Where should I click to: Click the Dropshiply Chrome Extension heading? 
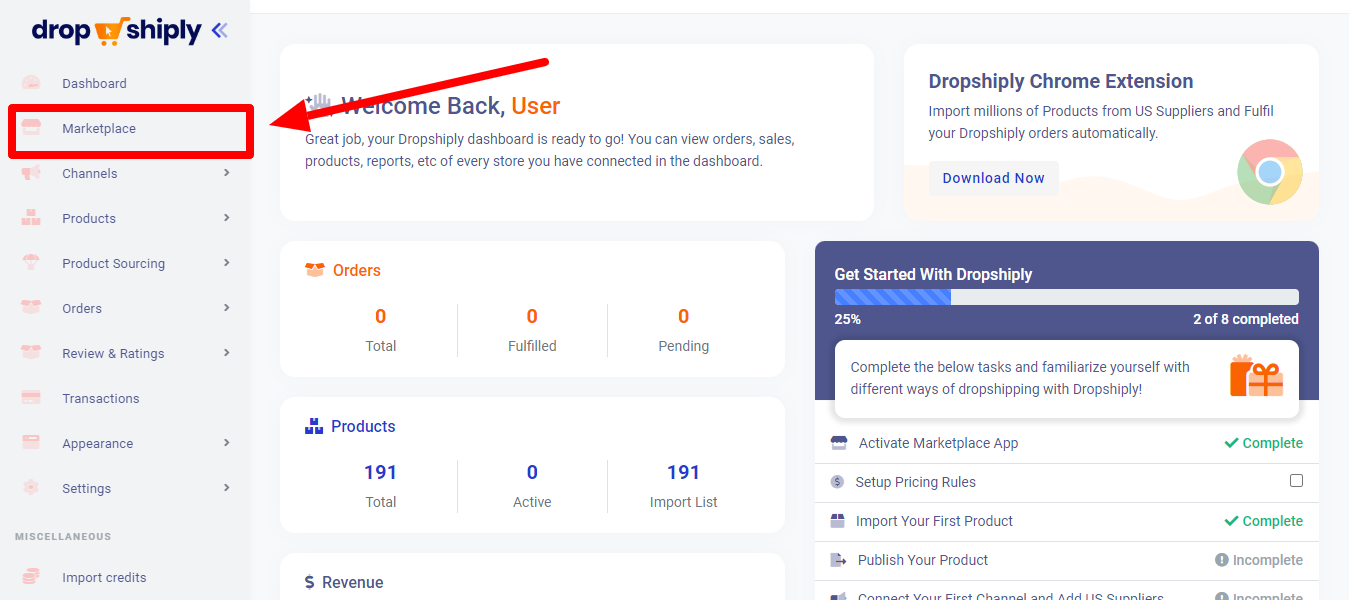[x=1061, y=81]
